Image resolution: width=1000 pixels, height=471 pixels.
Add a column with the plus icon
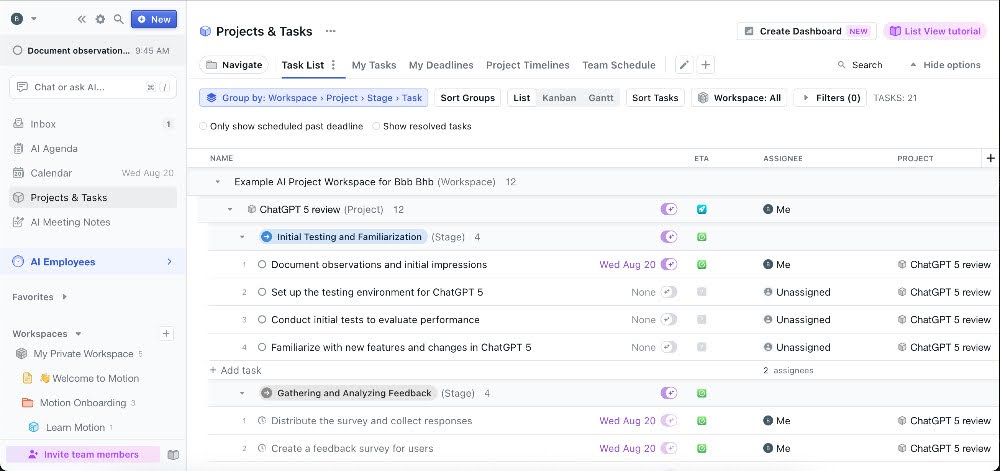pyautogui.click(x=990, y=158)
